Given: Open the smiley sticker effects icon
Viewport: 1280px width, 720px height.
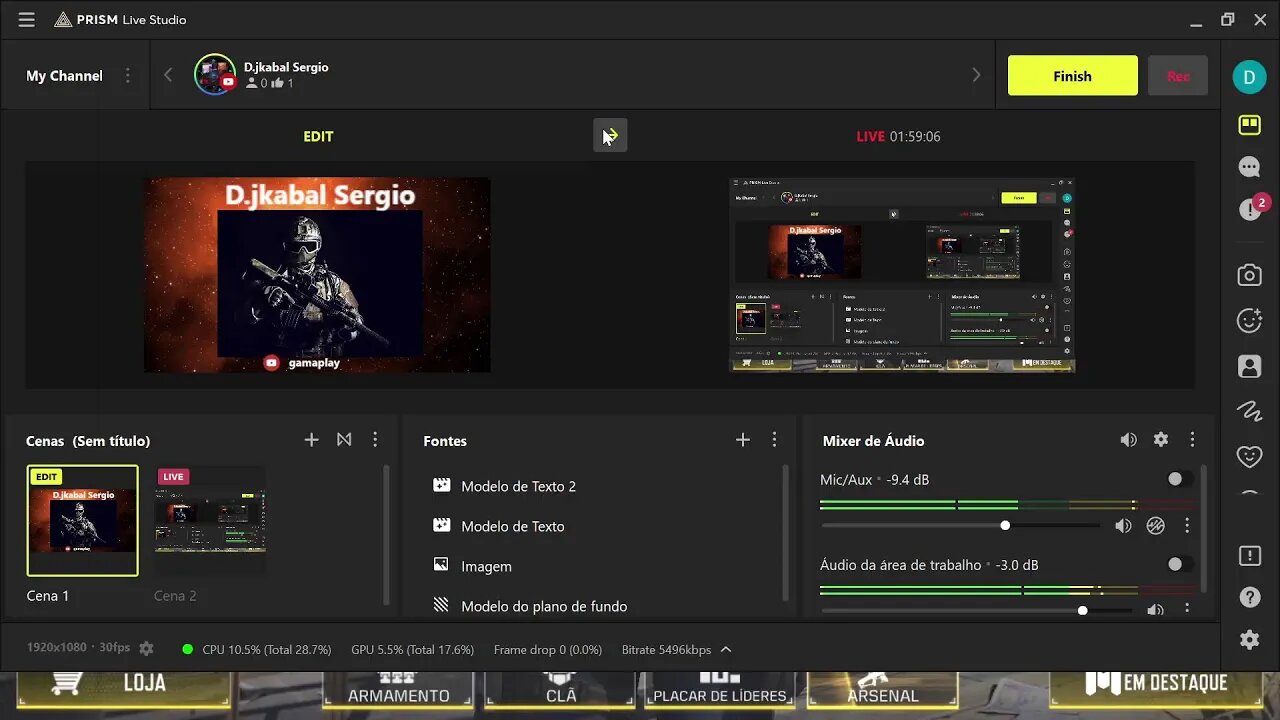Looking at the screenshot, I should click(1249, 320).
